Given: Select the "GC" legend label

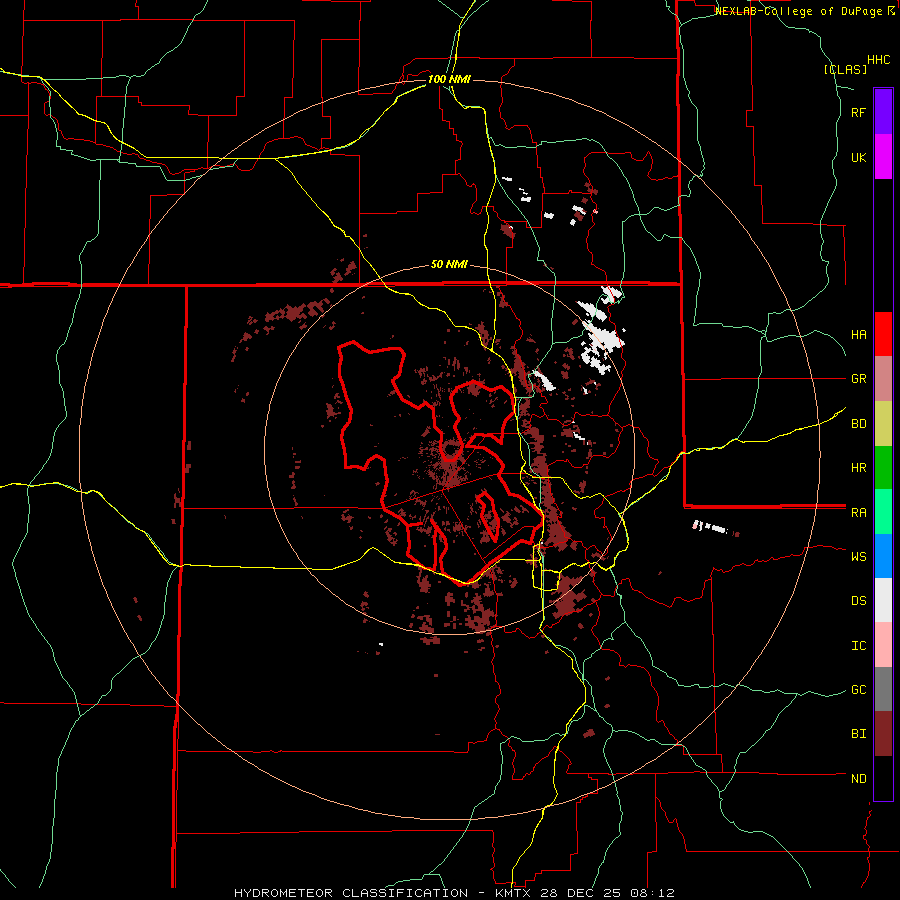Looking at the screenshot, I should tap(858, 690).
